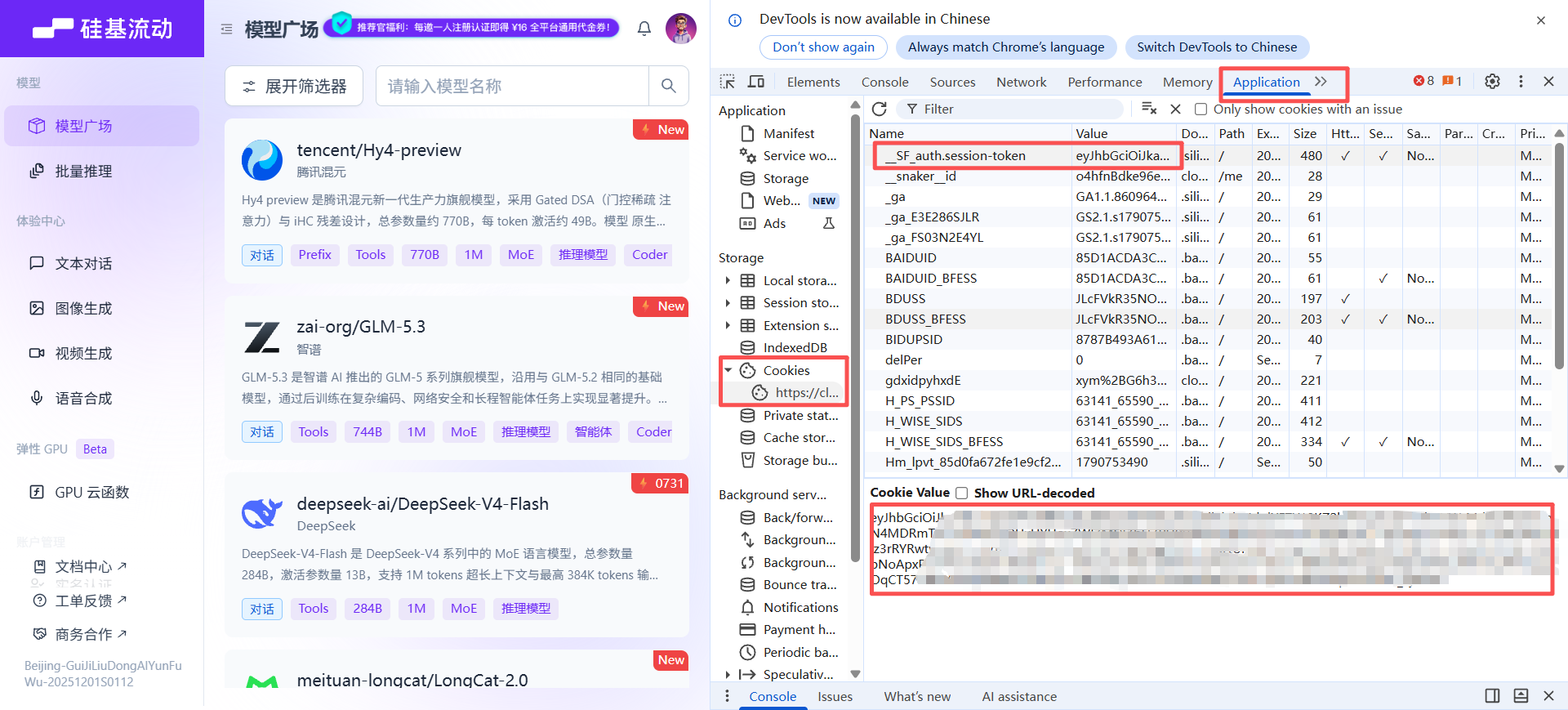Viewport: 1568px width, 710px height.
Task: Click the warnings count badge
Action: tap(1452, 81)
